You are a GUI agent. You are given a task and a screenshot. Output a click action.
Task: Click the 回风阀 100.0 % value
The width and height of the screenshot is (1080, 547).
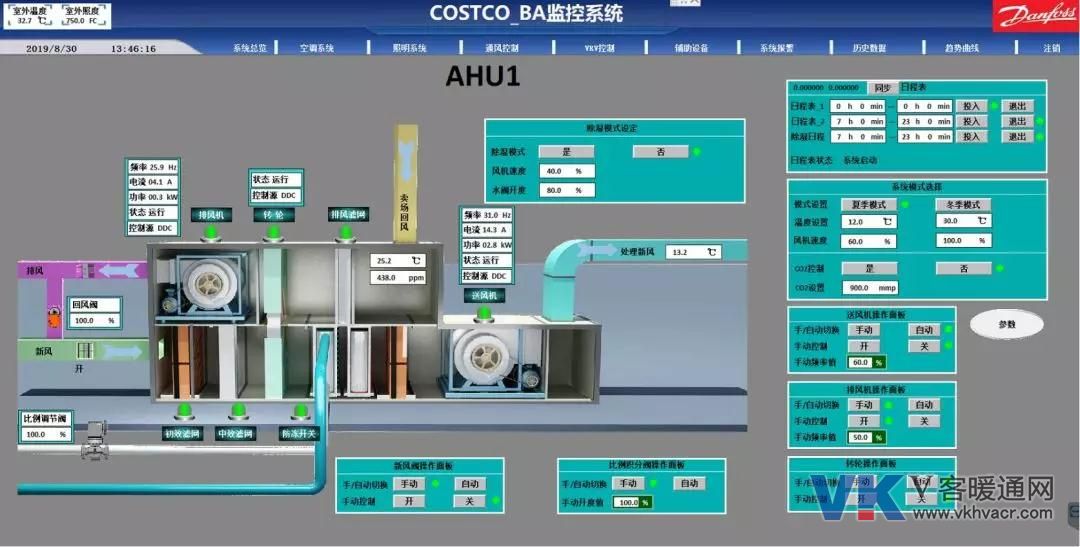(x=94, y=320)
